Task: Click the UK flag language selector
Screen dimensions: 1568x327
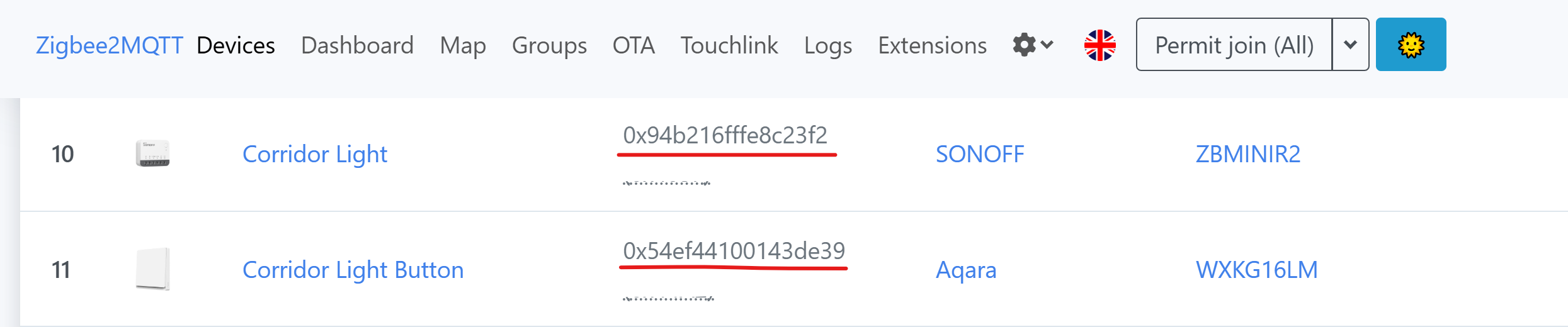Action: coord(1099,45)
